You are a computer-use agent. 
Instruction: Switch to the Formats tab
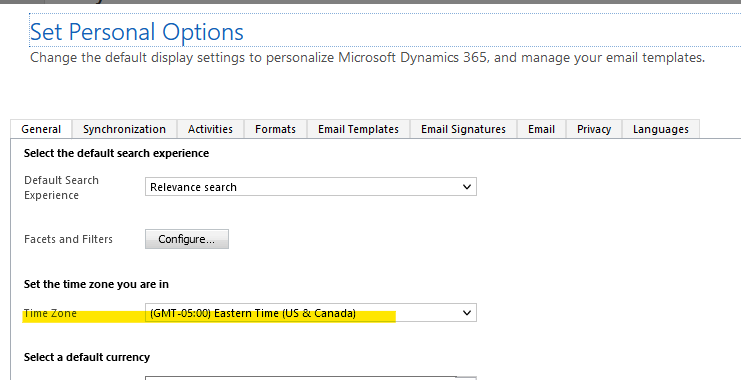click(276, 129)
